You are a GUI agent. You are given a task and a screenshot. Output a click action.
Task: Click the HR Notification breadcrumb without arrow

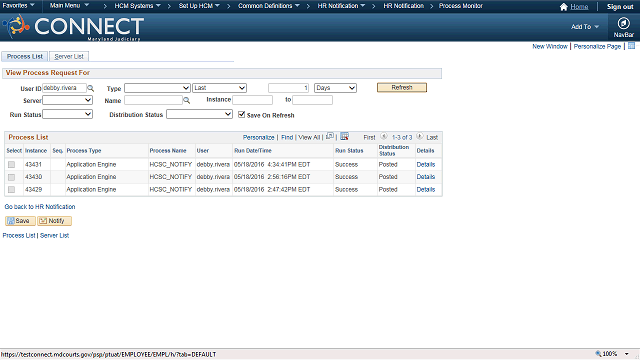coord(403,6)
